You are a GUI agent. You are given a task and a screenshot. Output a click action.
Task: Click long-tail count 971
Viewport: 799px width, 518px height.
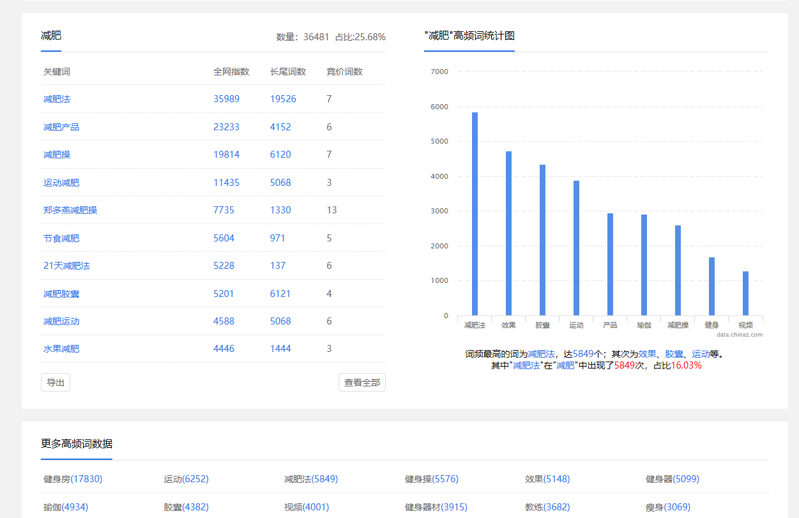(277, 238)
